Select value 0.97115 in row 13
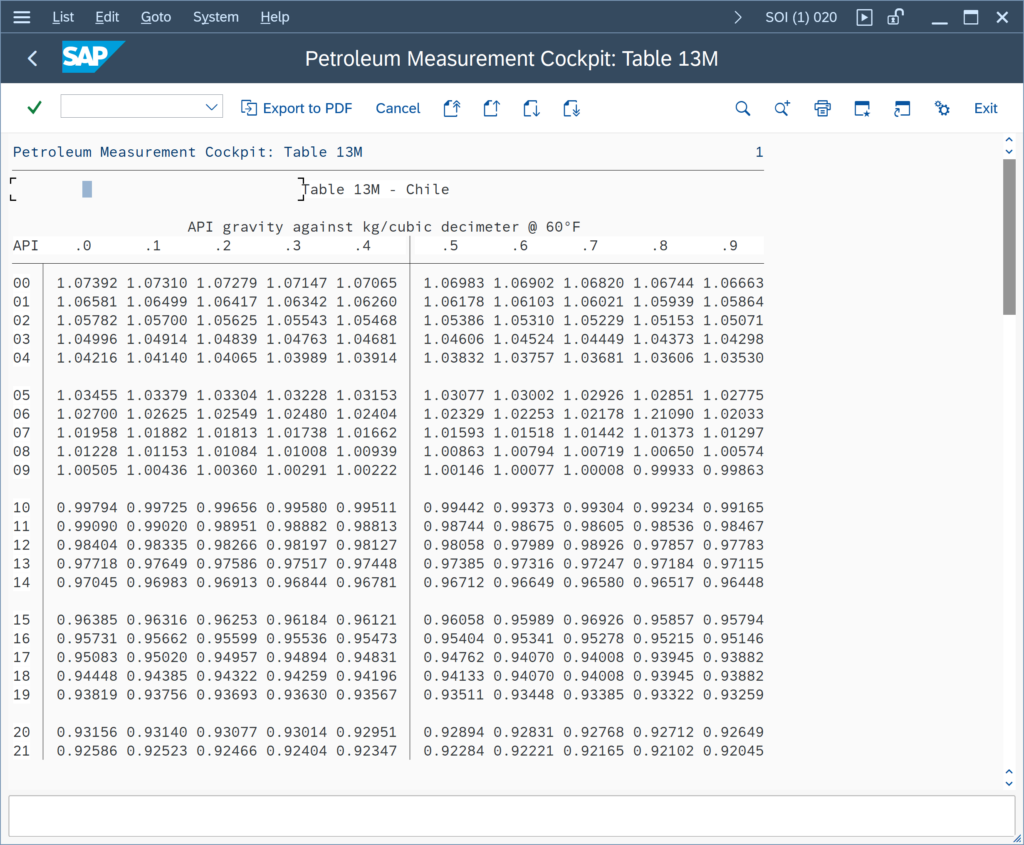Image resolution: width=1024 pixels, height=845 pixels. click(x=733, y=564)
